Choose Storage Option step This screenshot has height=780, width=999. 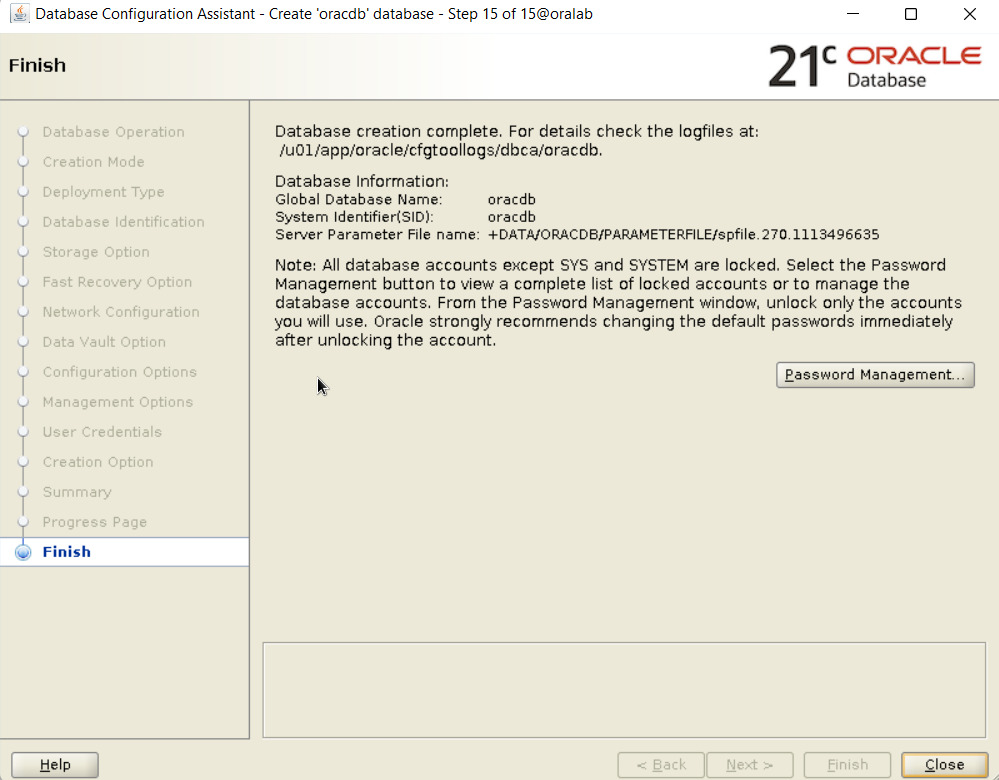coord(96,252)
